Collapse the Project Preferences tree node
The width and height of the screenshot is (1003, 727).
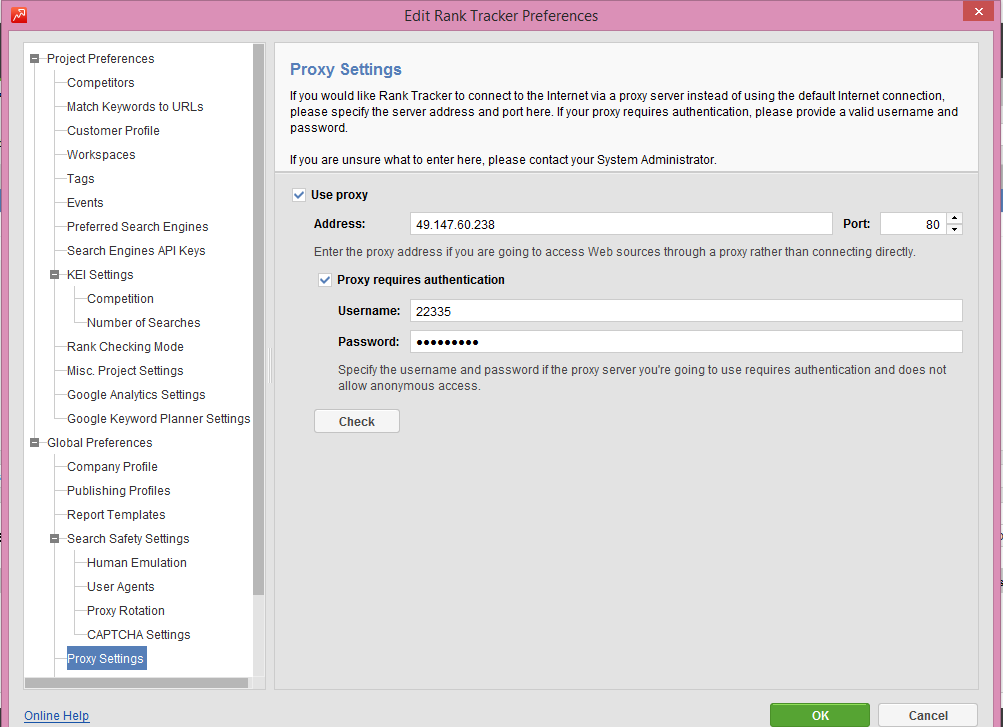point(36,59)
